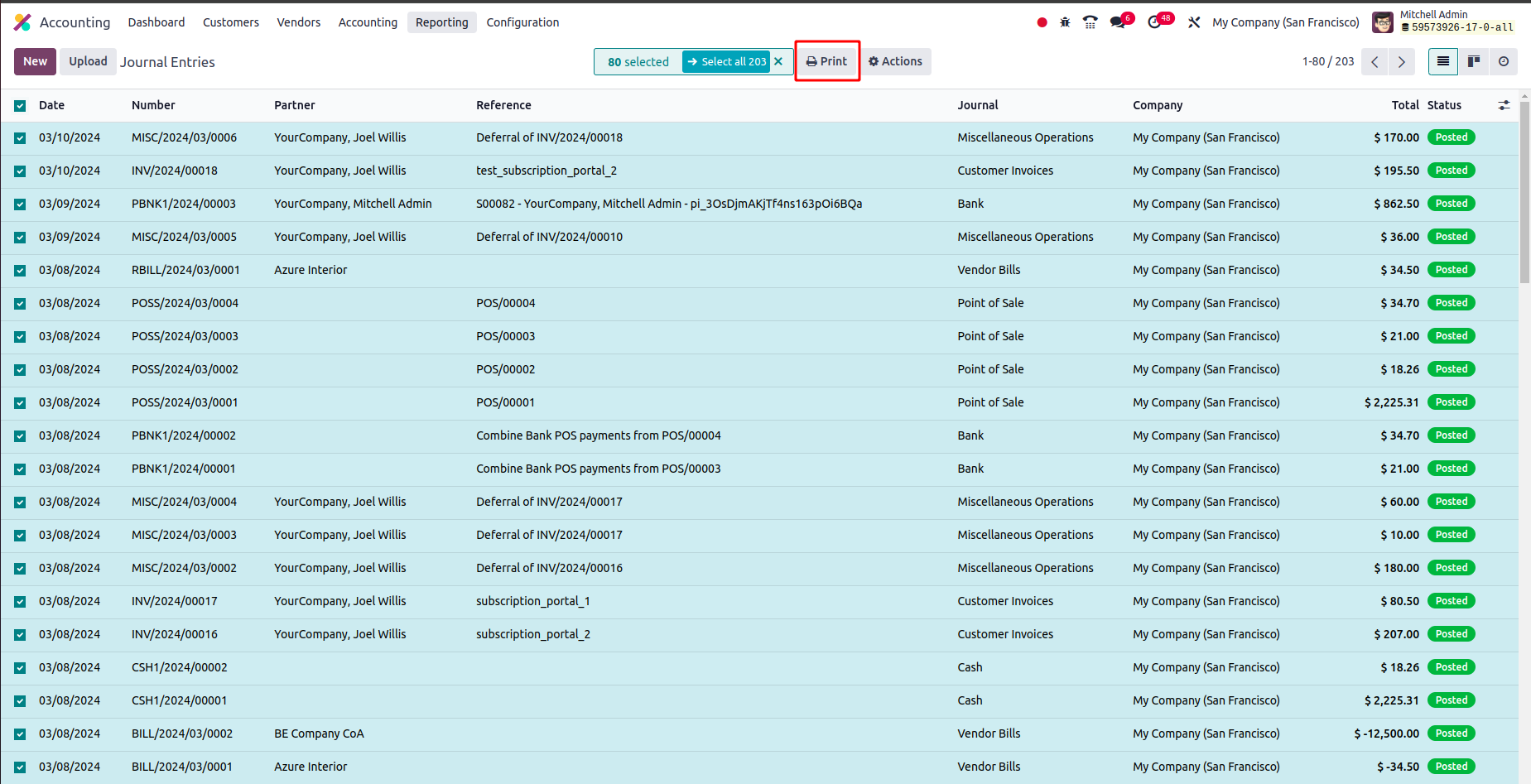Uncheck the CSH1/2024/00002 row checkbox
Image resolution: width=1531 pixels, height=784 pixels.
20,668
